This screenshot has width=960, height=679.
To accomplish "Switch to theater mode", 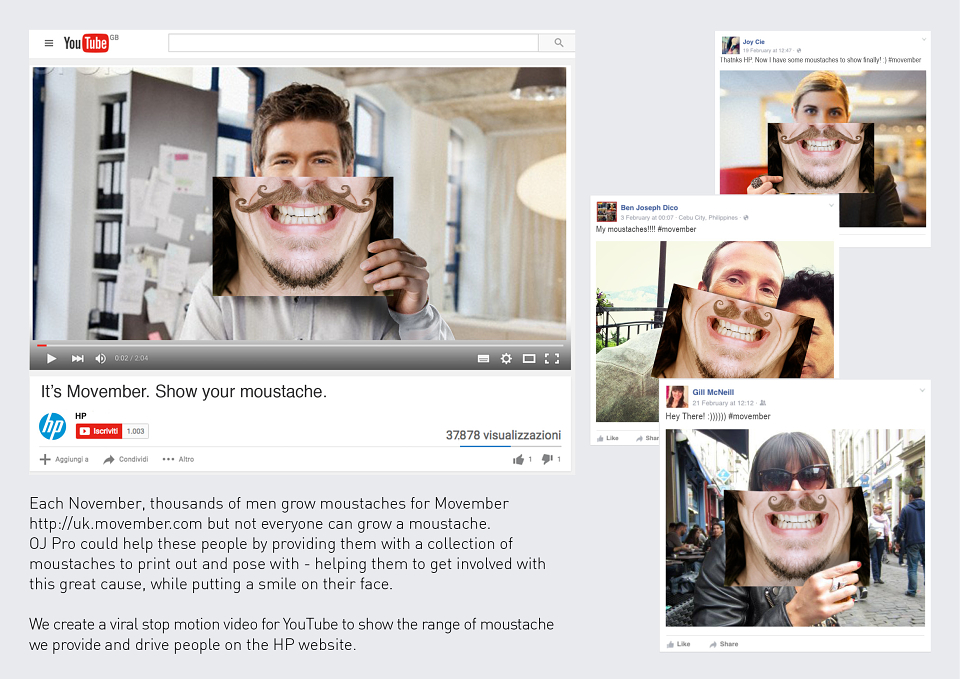I will tap(529, 359).
